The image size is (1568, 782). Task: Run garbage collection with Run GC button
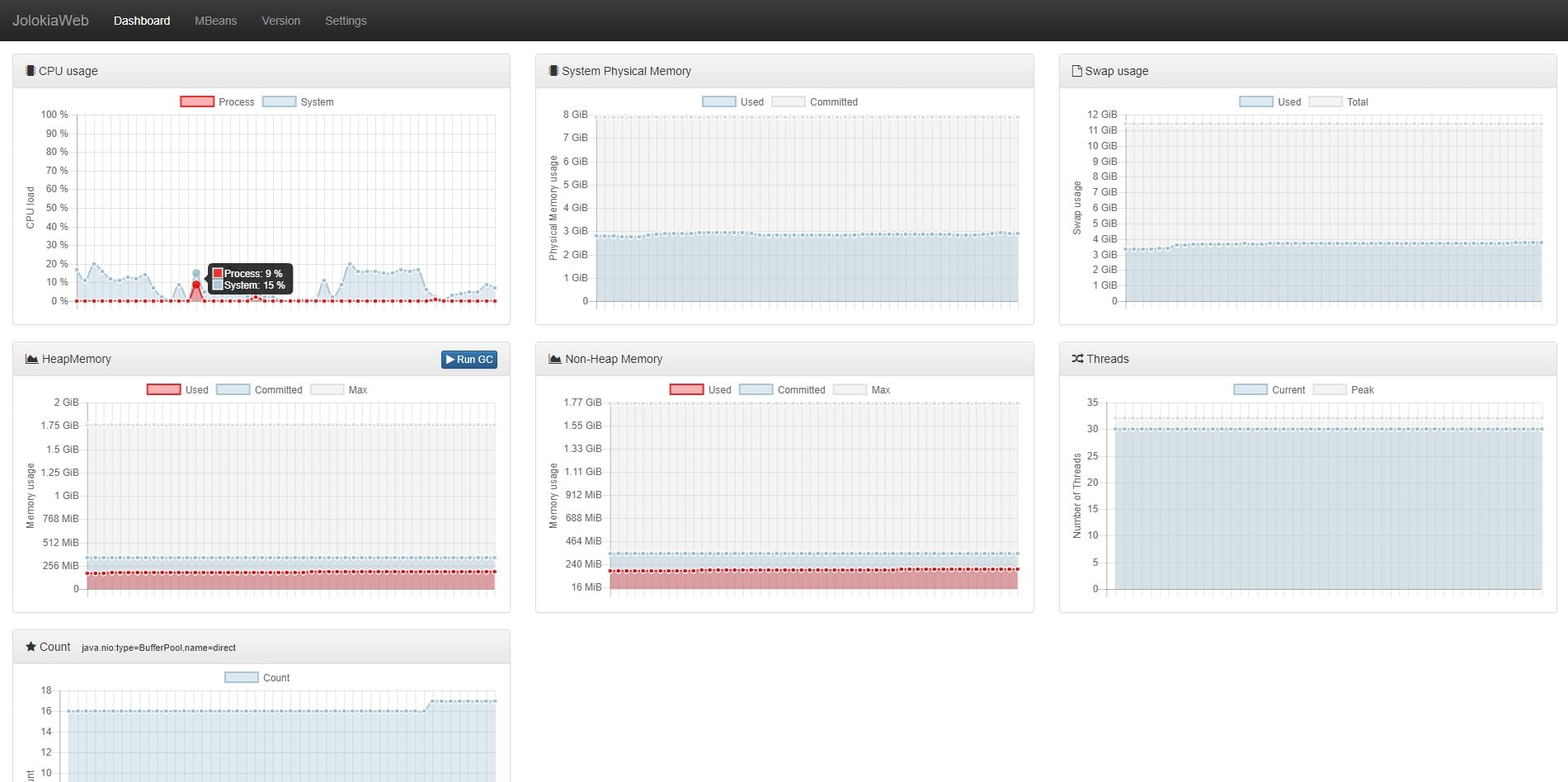pos(469,360)
